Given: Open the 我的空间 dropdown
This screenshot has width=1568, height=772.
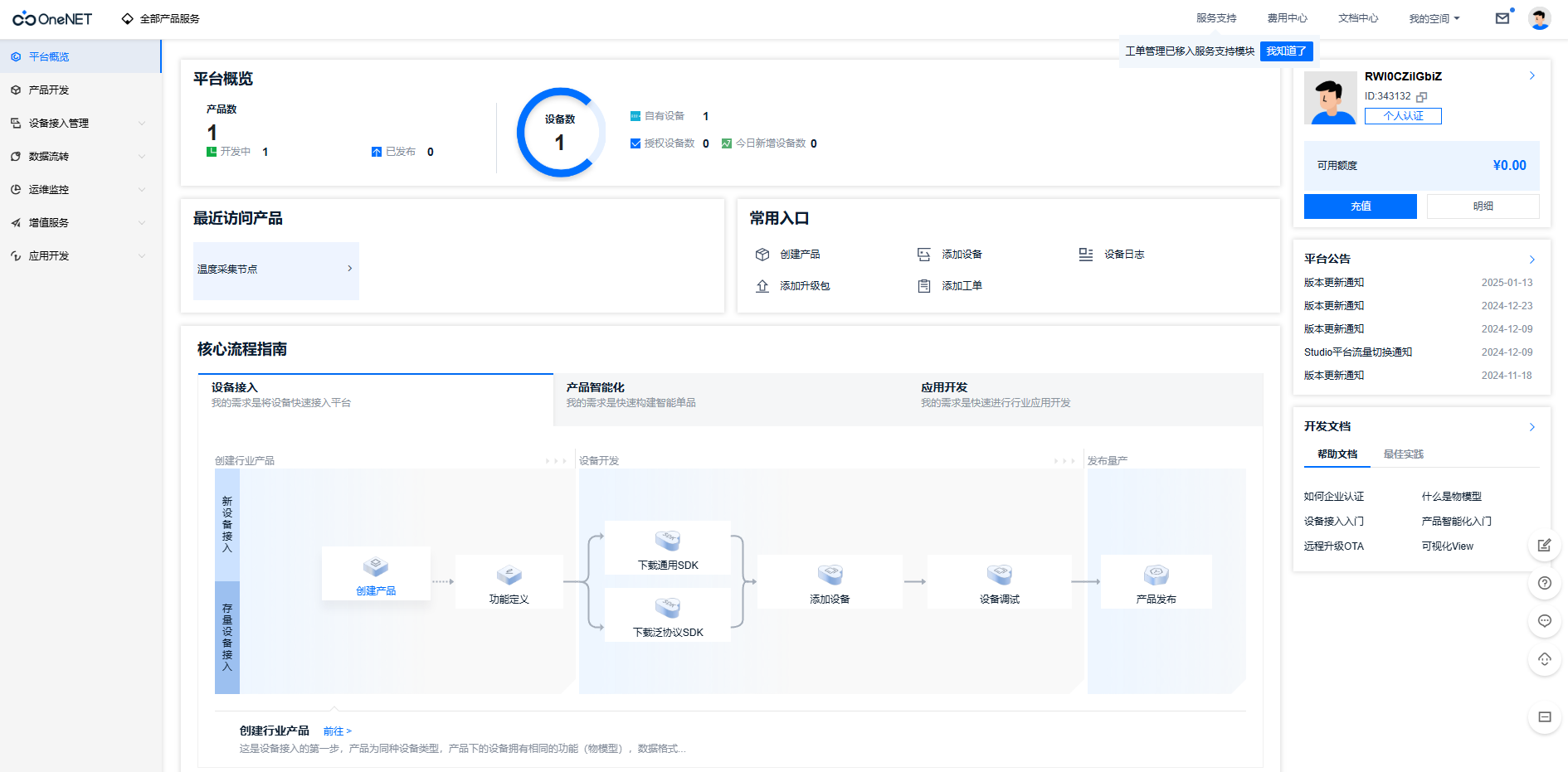Looking at the screenshot, I should (1434, 18).
